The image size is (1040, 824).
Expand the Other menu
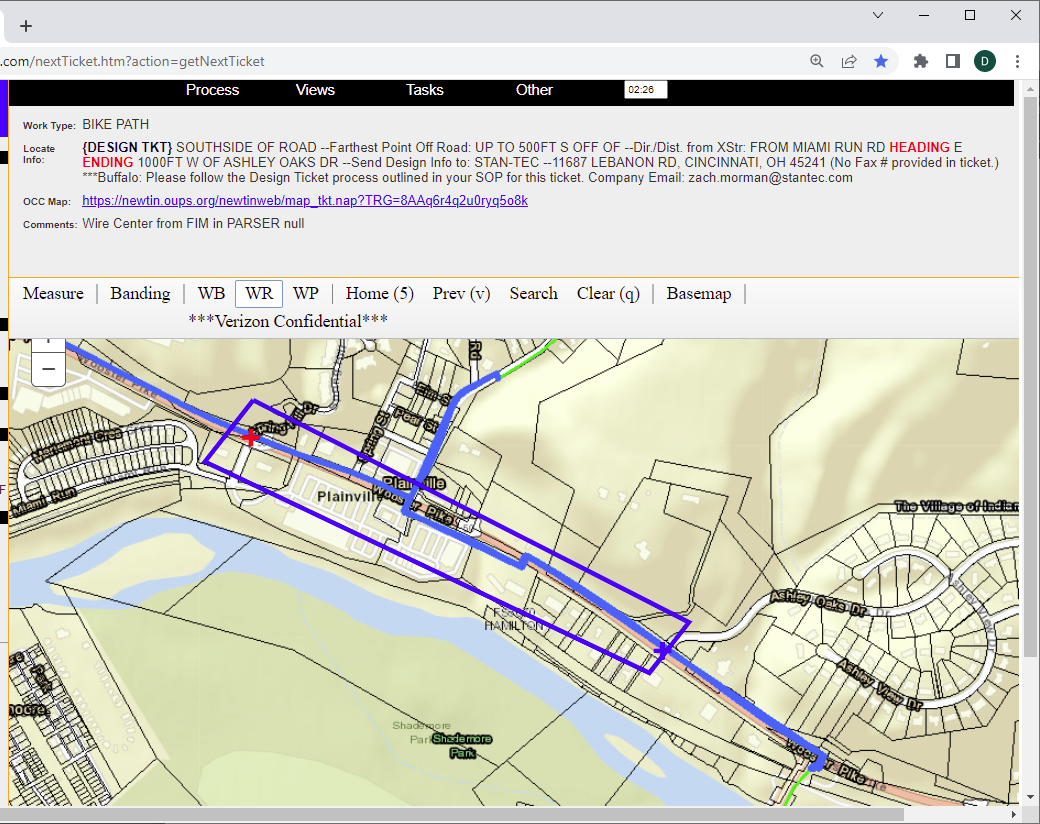(534, 90)
